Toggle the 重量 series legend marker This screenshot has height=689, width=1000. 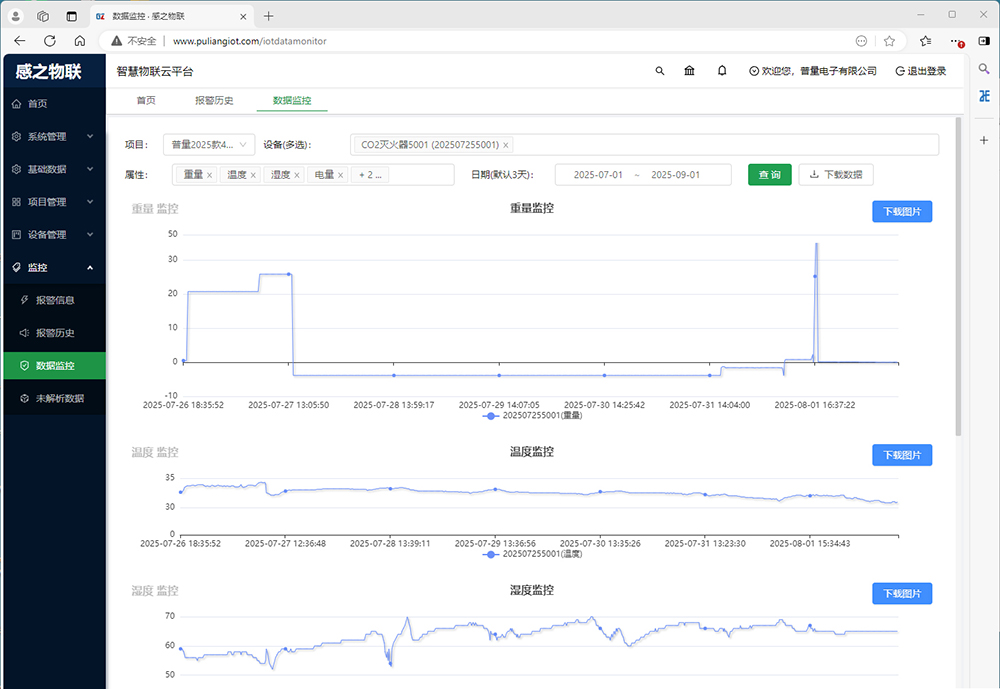pyautogui.click(x=490, y=415)
